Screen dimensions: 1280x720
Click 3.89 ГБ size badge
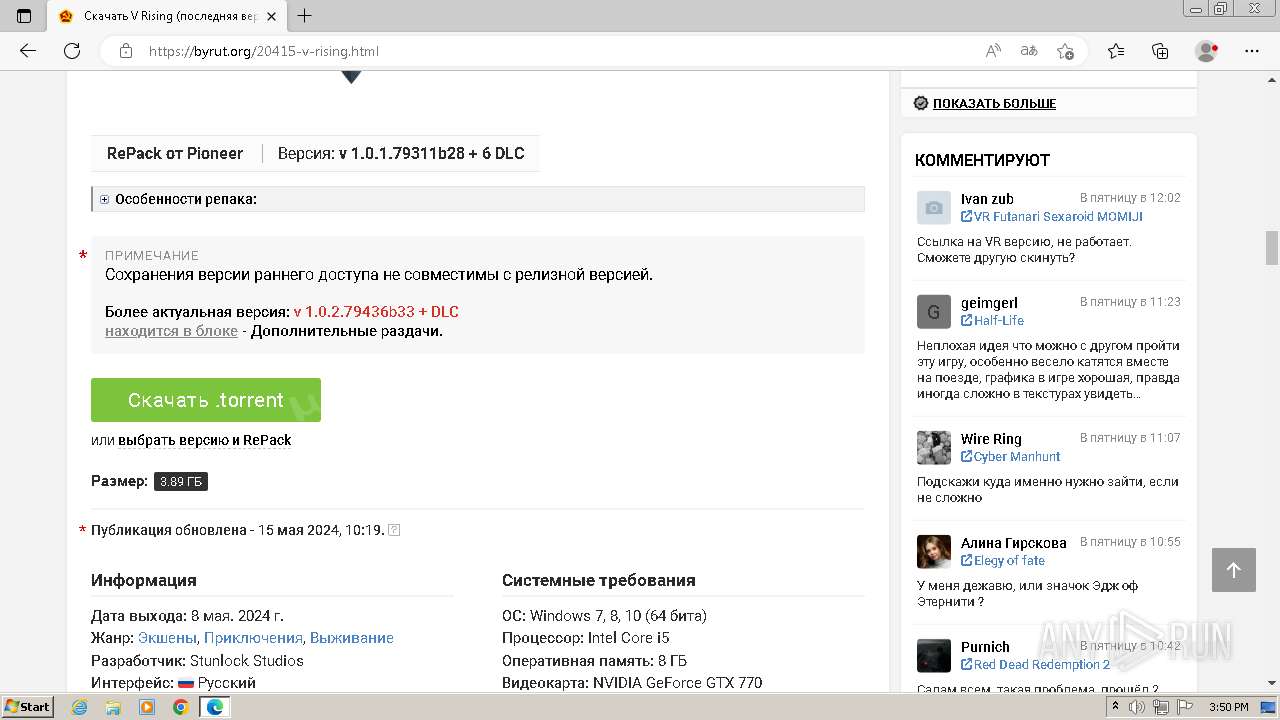click(181, 481)
